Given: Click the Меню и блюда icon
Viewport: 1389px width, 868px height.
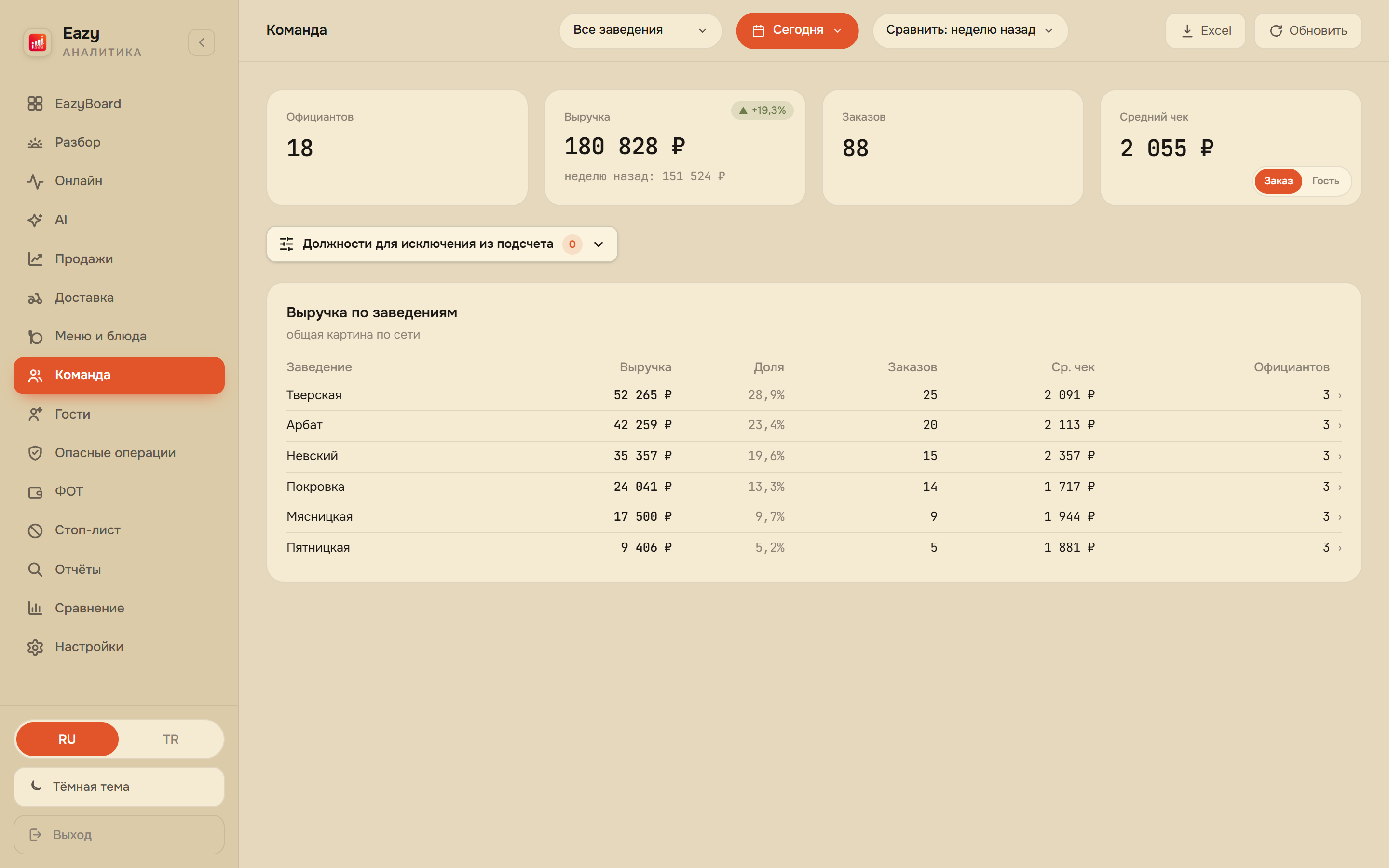Looking at the screenshot, I should click(35, 337).
